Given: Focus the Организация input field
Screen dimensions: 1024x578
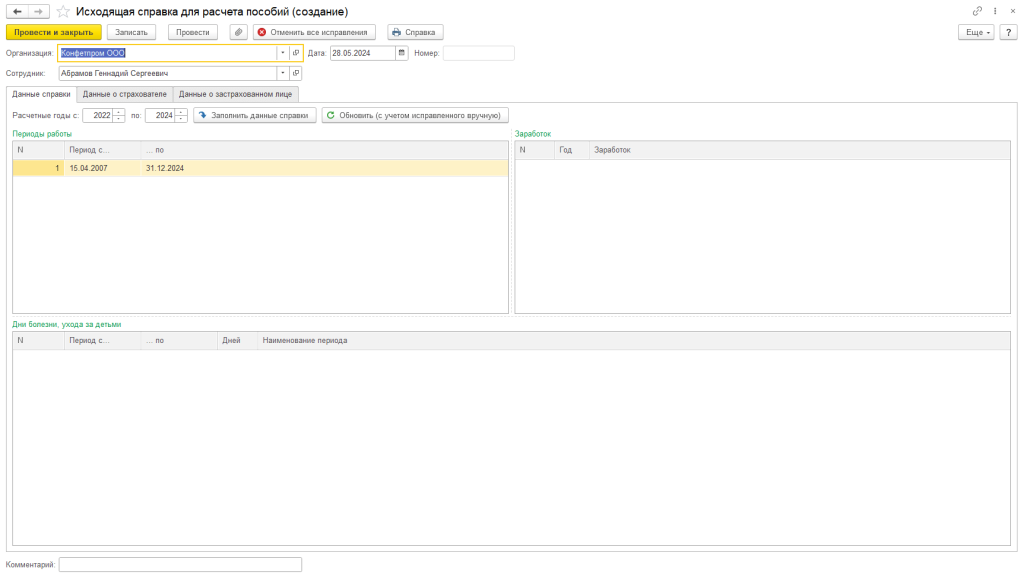Looking at the screenshot, I should tap(168, 53).
